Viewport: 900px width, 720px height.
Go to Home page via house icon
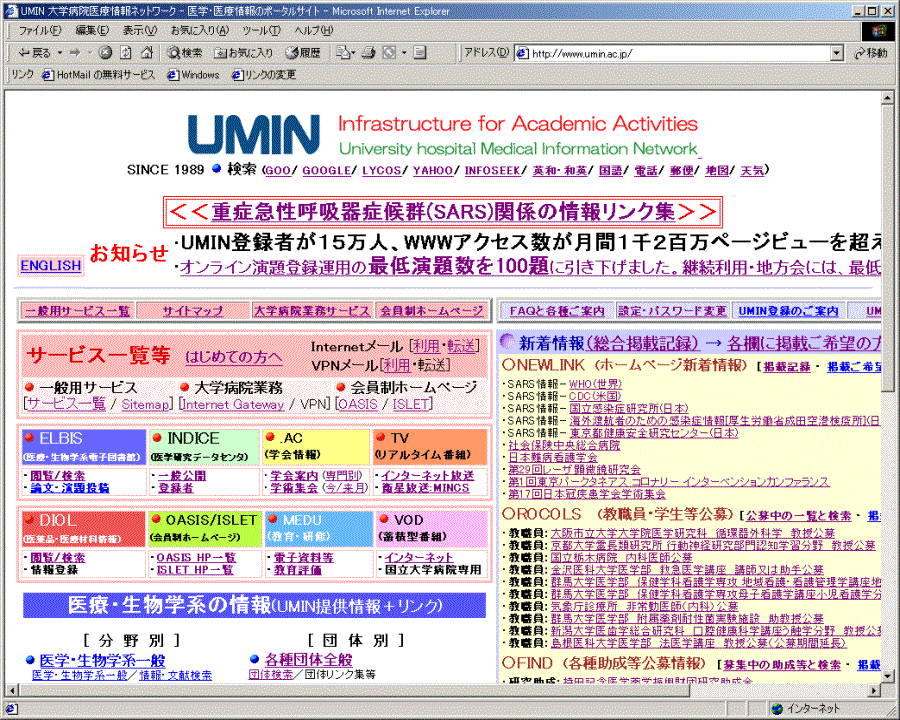144,53
